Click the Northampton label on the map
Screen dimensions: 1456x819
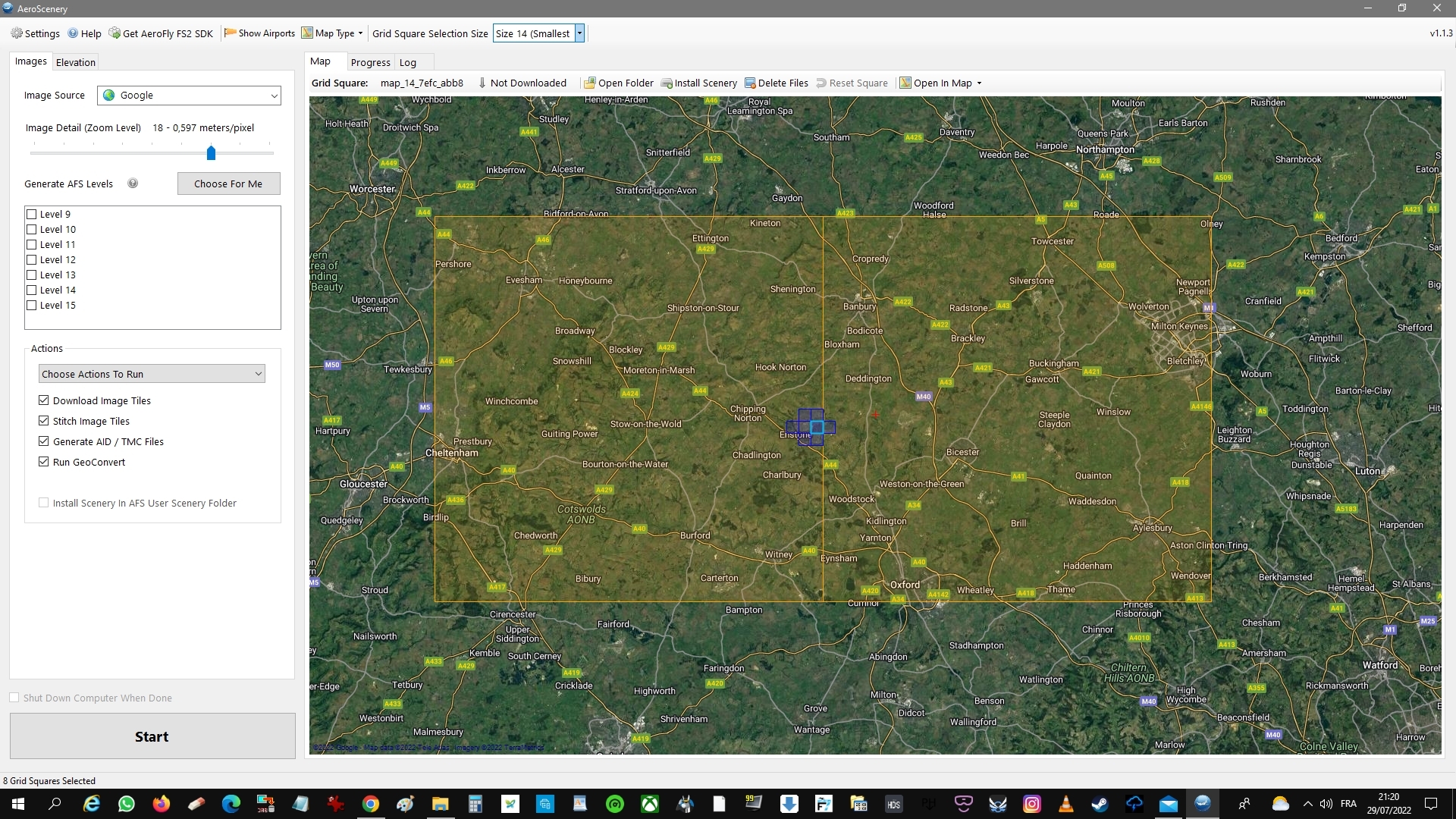coord(1105,149)
